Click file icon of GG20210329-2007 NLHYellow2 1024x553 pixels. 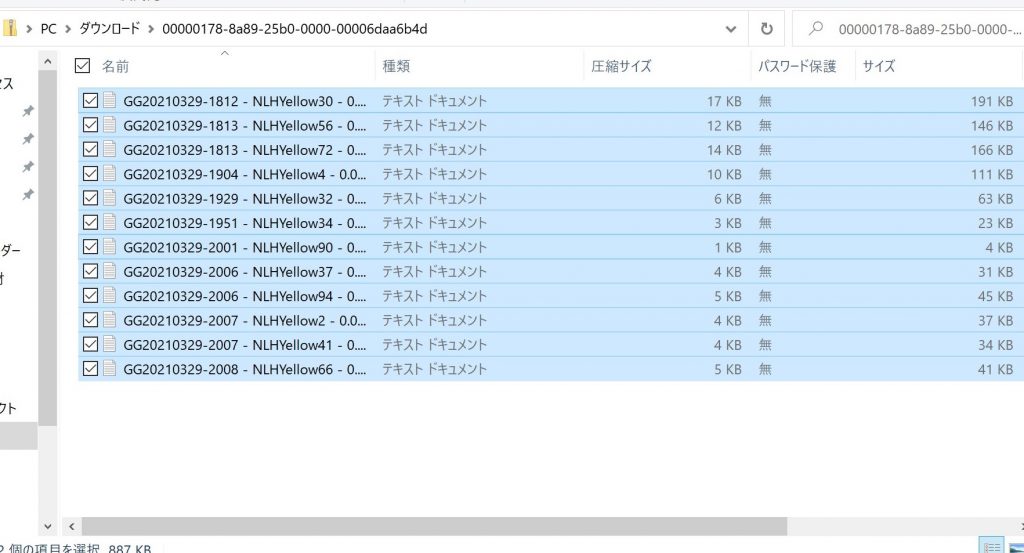(110, 320)
